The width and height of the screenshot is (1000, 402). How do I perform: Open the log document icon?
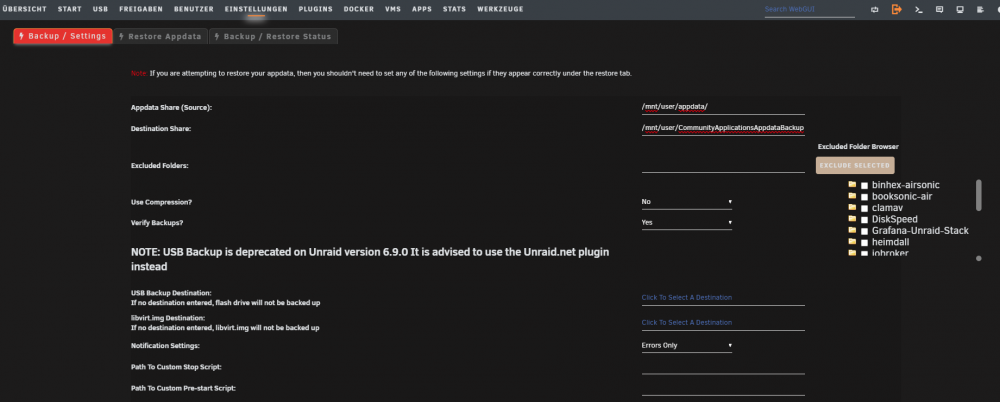click(x=981, y=10)
